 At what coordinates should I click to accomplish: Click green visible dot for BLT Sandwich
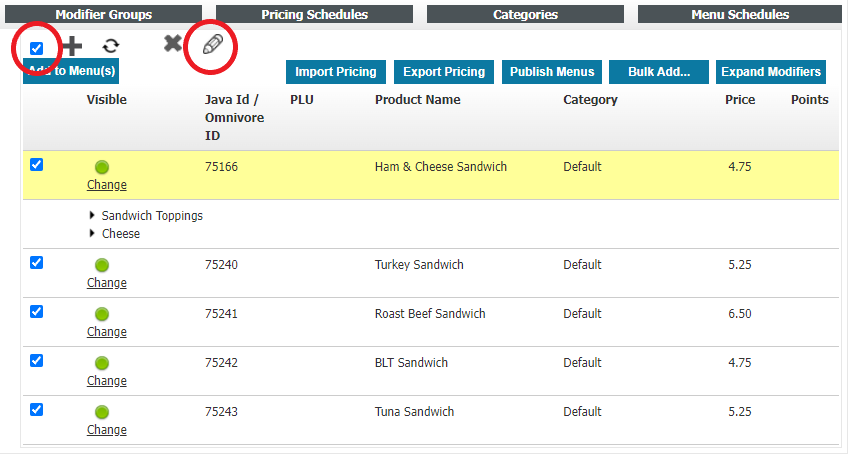pyautogui.click(x=102, y=363)
